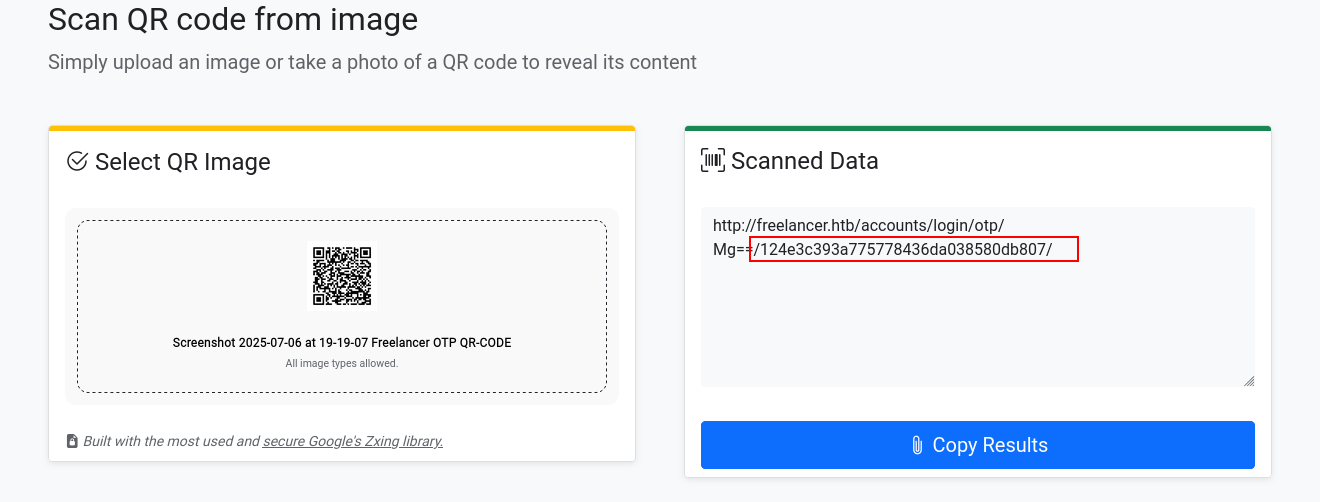The height and width of the screenshot is (502, 1320).
Task: Click the paperclip icon on Copy Results
Action: [x=917, y=445]
